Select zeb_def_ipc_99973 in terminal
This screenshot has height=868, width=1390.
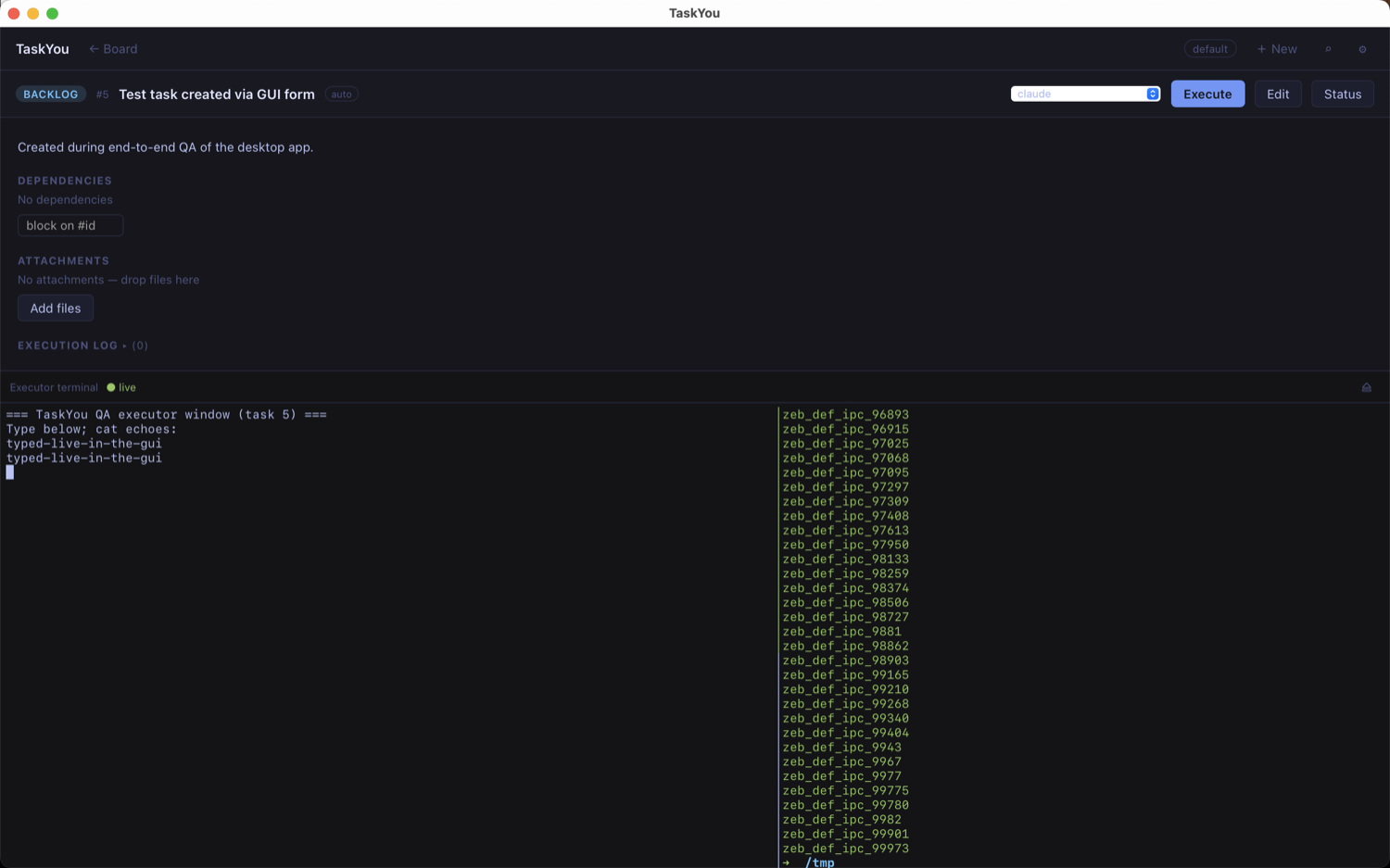coord(845,849)
